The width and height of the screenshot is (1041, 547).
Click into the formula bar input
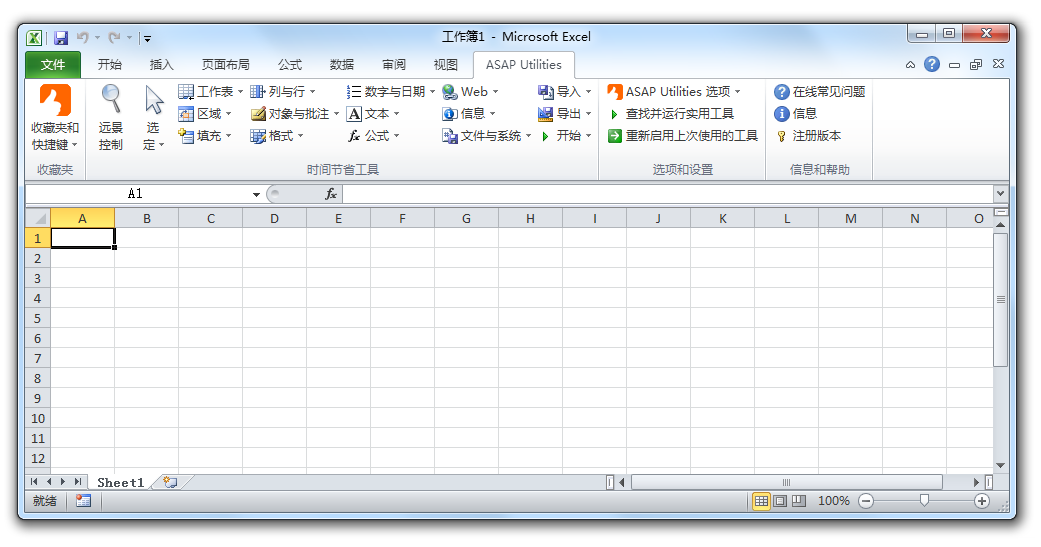click(668, 194)
